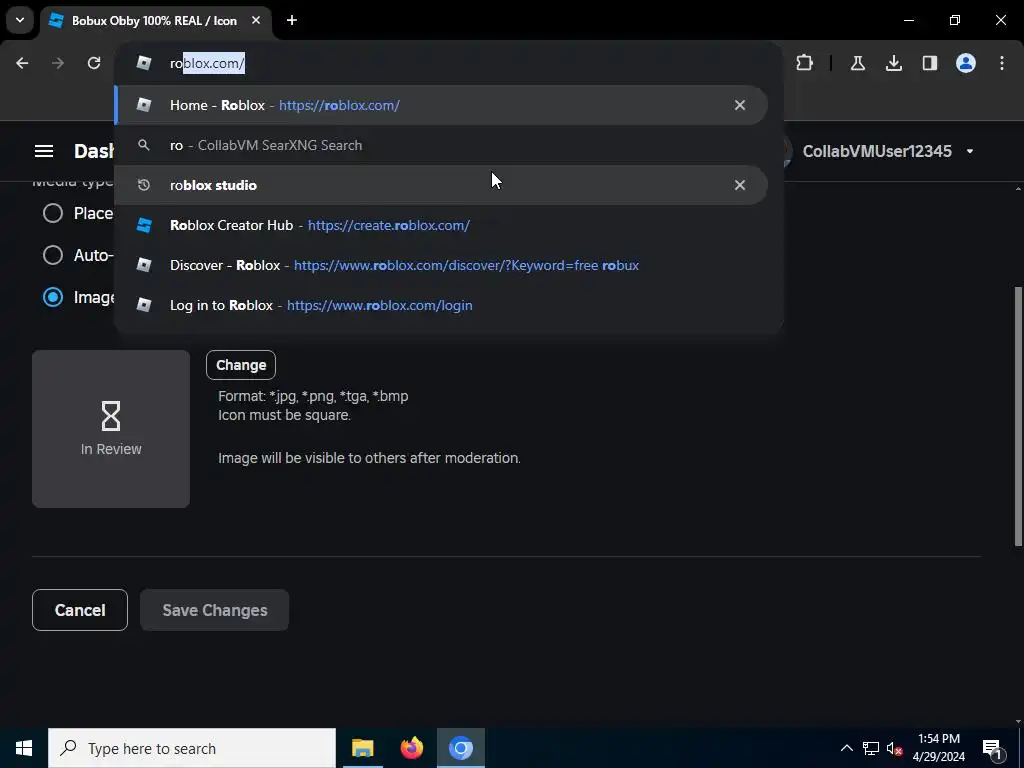Open Chrome Labs flask icon
Image resolution: width=1024 pixels, height=768 pixels.
point(857,63)
